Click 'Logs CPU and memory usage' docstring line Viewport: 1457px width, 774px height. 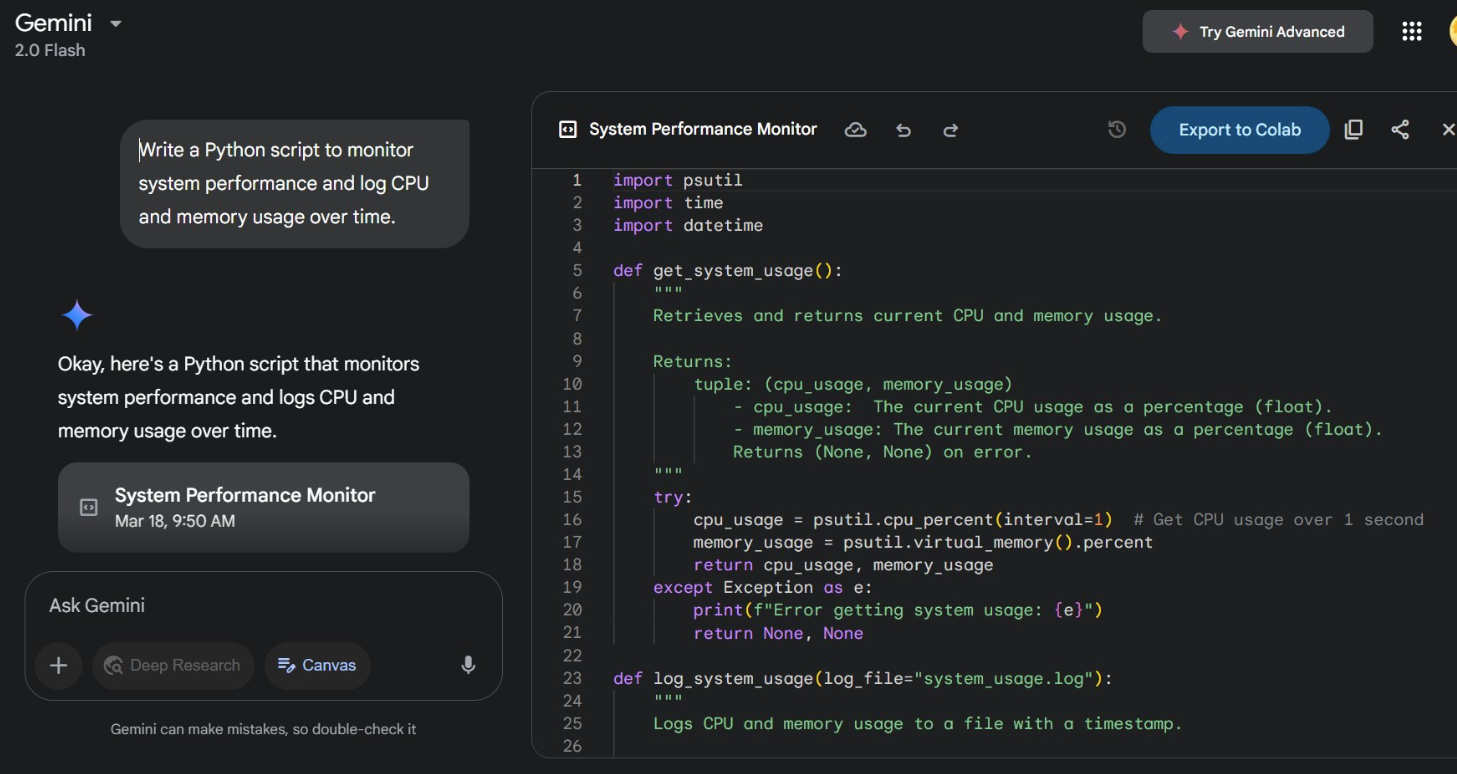pyautogui.click(x=918, y=724)
